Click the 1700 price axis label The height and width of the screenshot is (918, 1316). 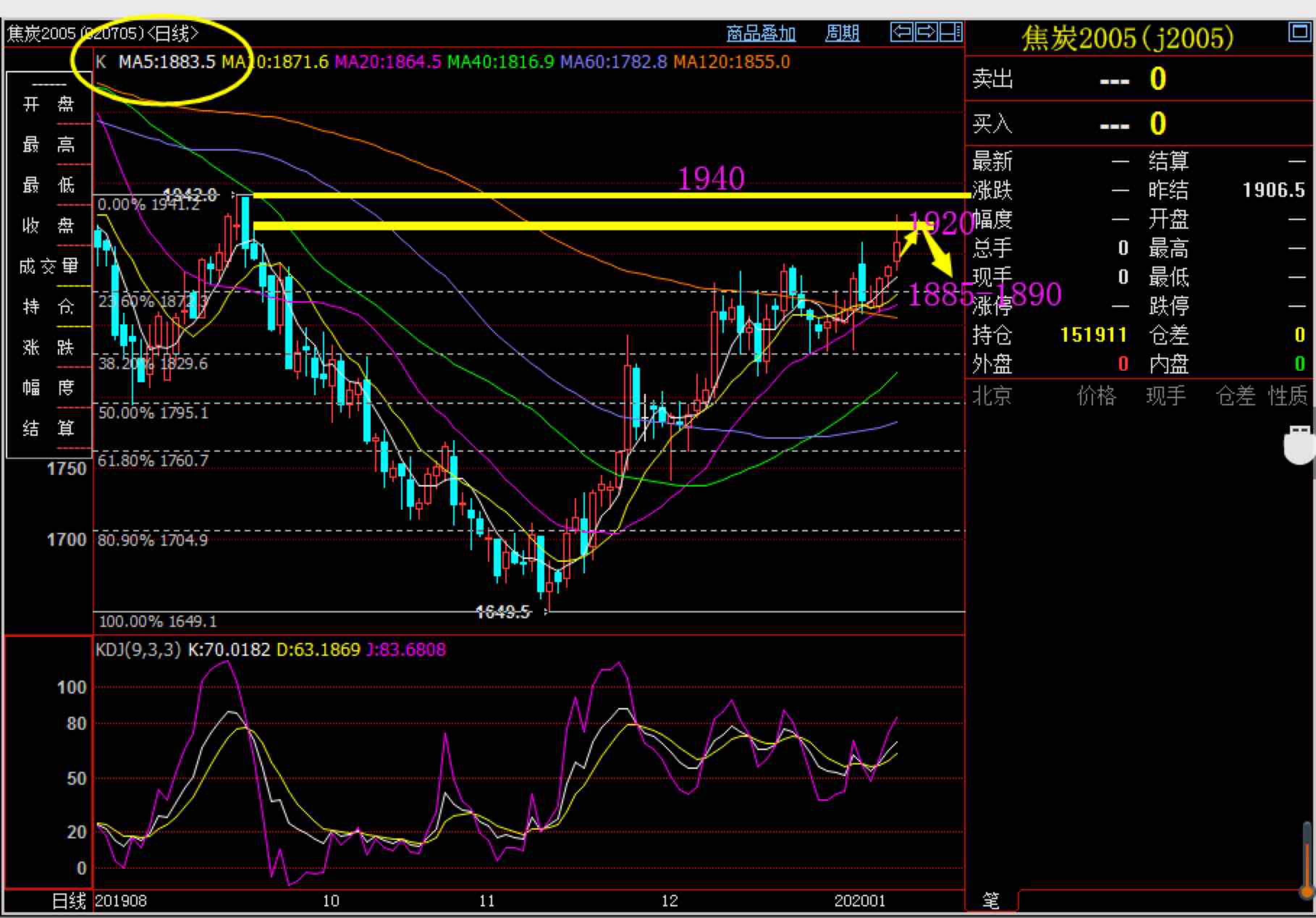[67, 540]
